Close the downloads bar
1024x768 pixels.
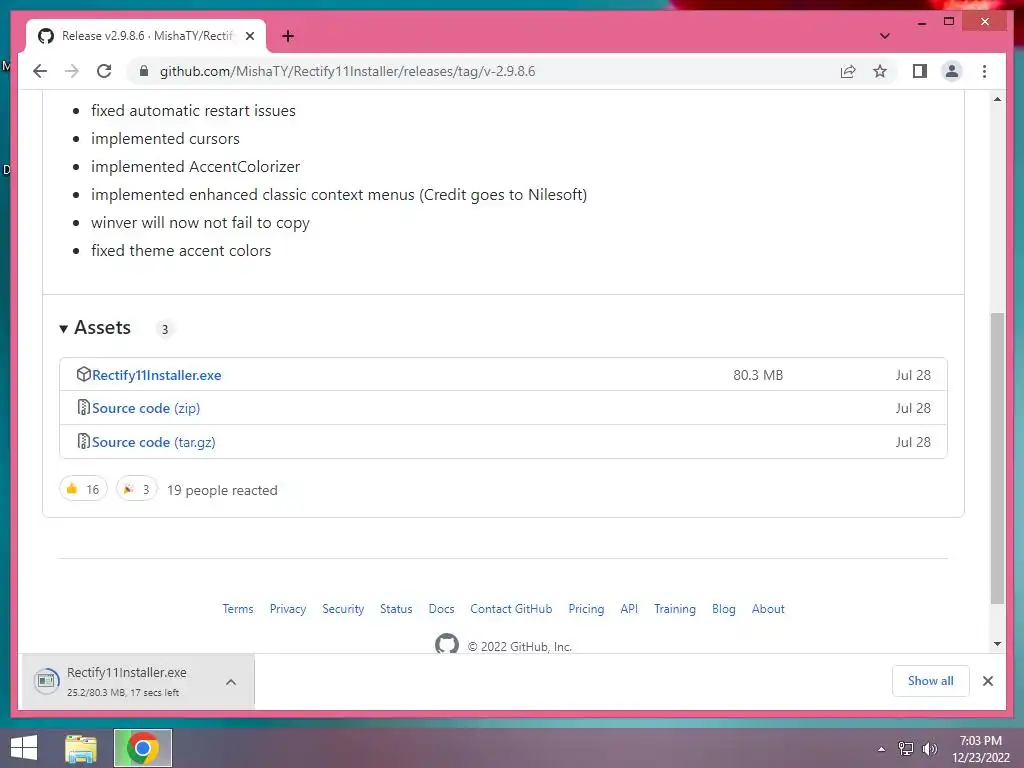[987, 681]
